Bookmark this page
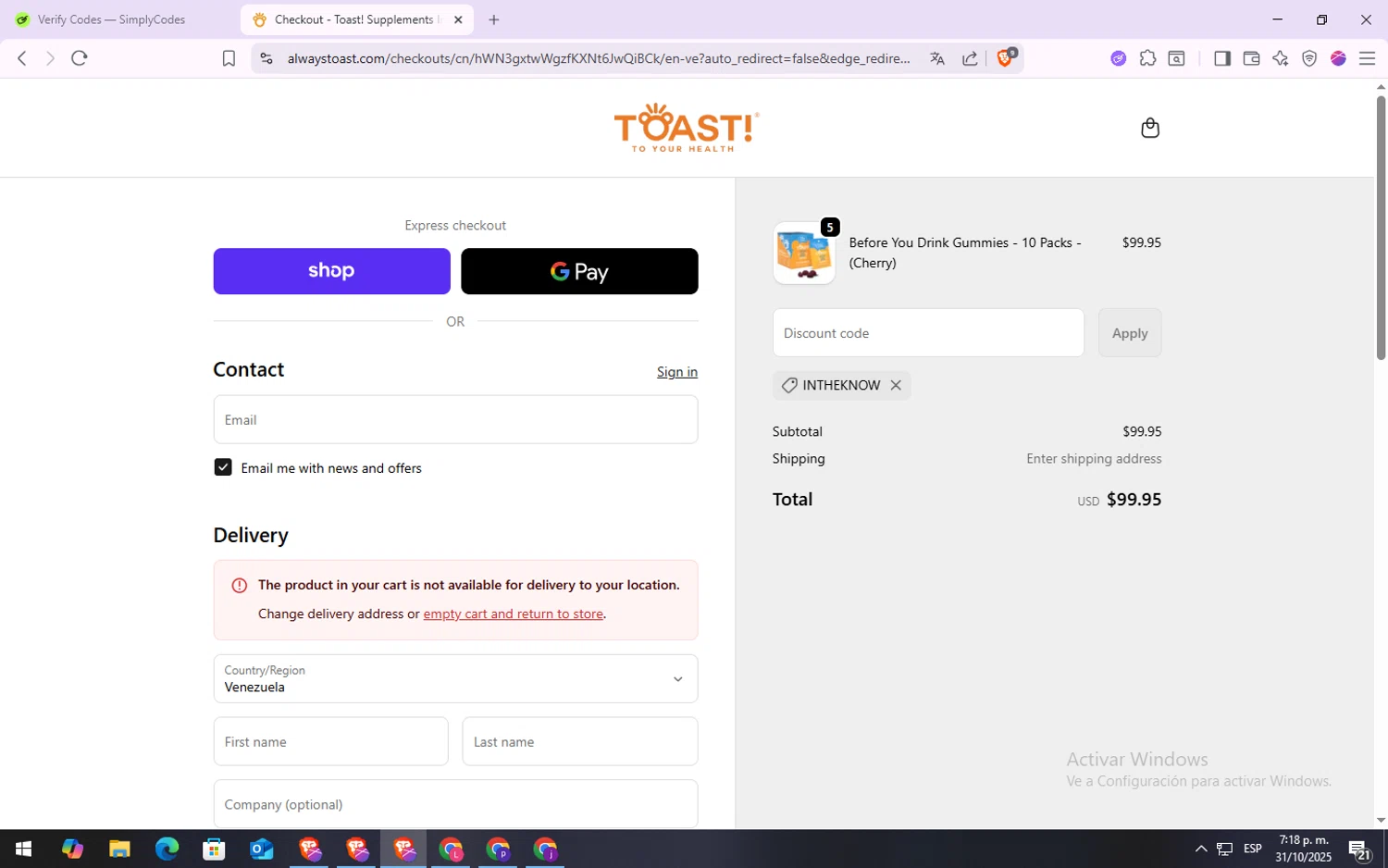Viewport: 1388px width, 868px height. click(229, 58)
